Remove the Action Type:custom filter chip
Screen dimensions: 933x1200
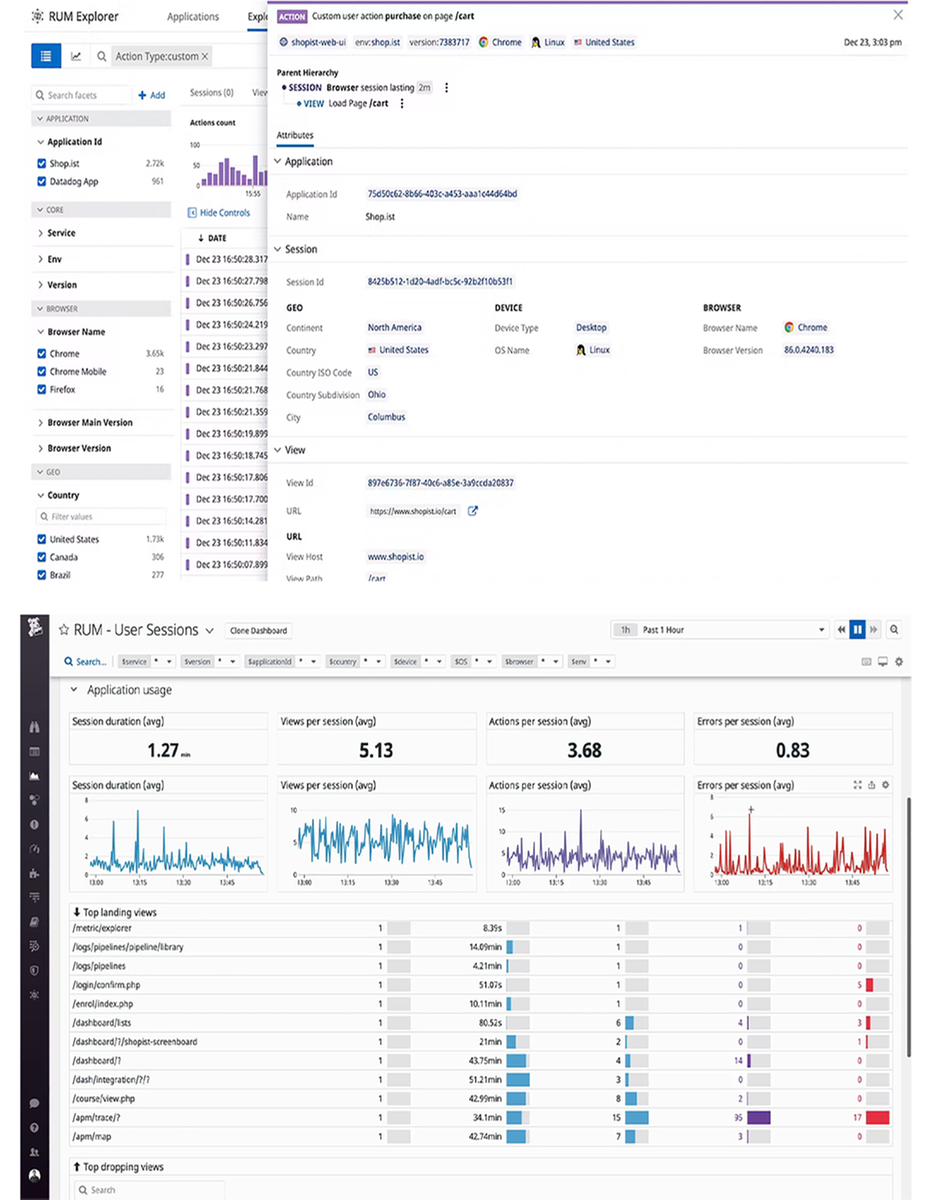(205, 57)
